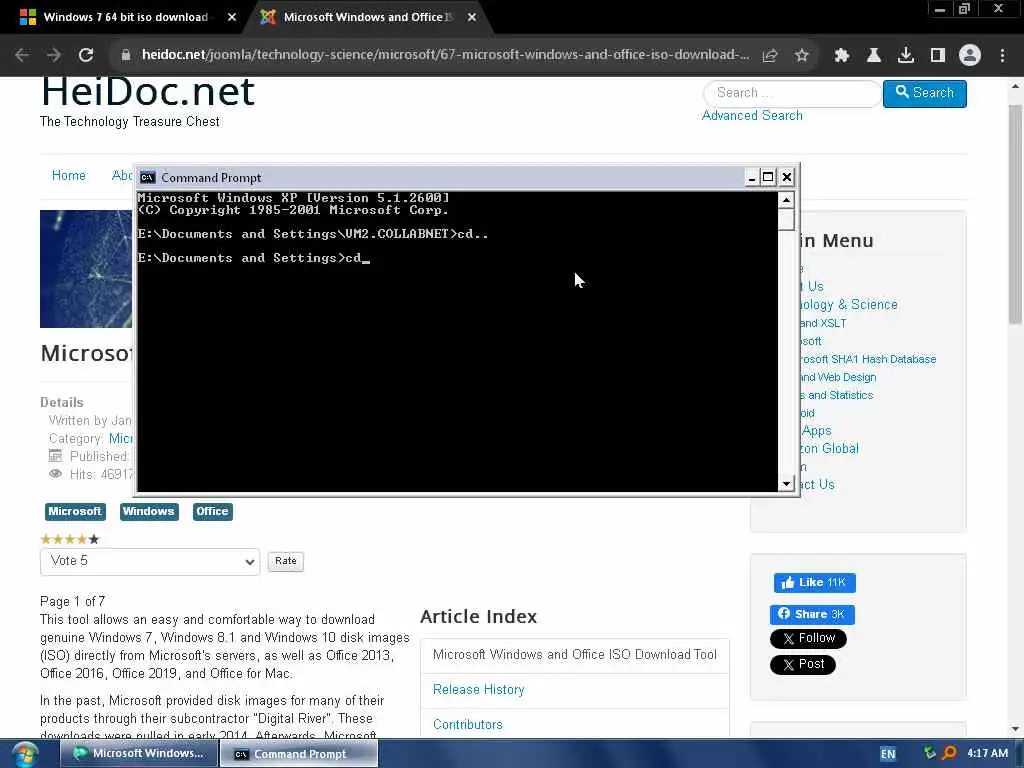Click the HeiDoc.net site title

tap(148, 92)
